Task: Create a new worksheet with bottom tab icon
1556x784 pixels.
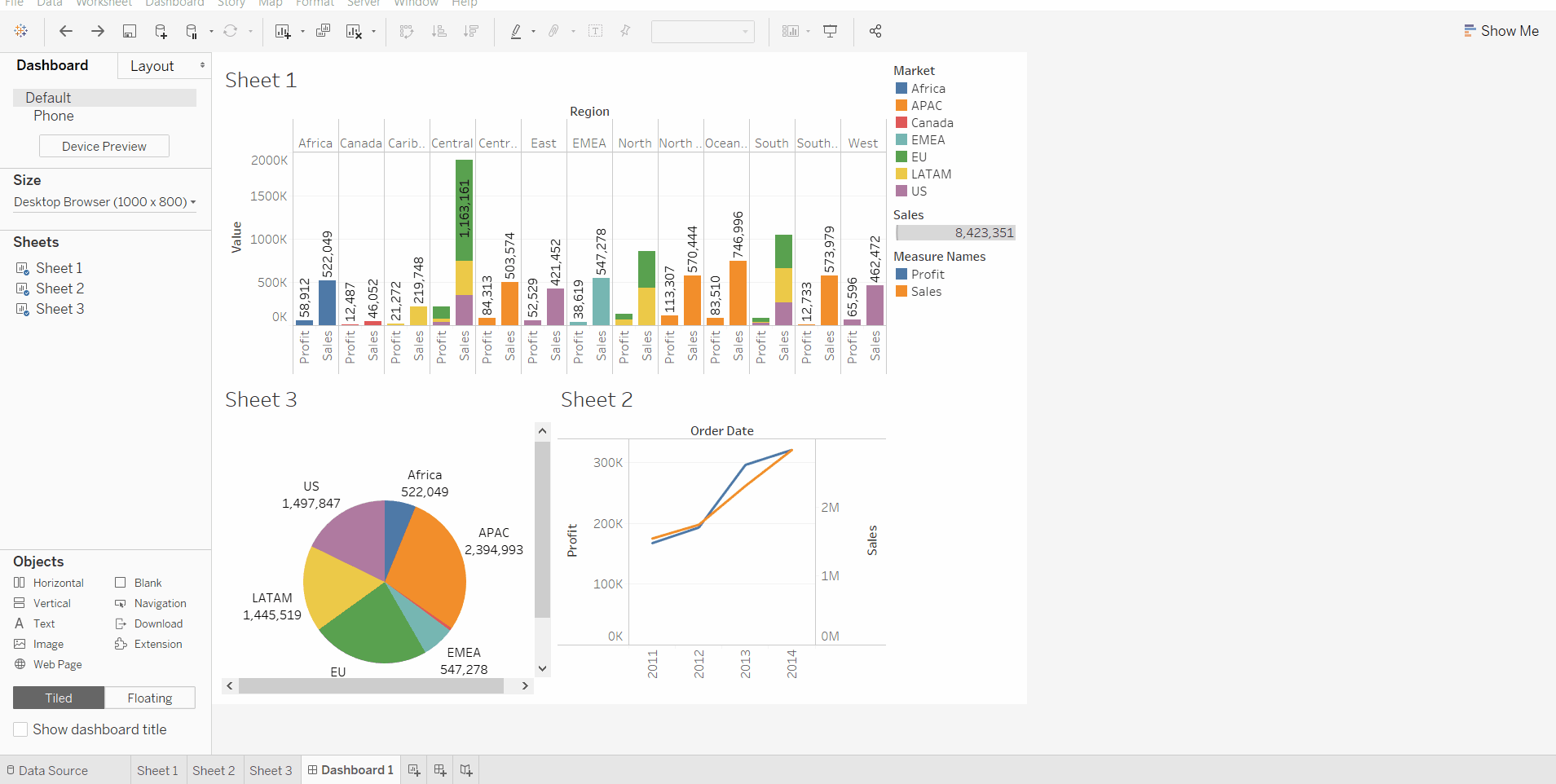Action: [x=413, y=769]
